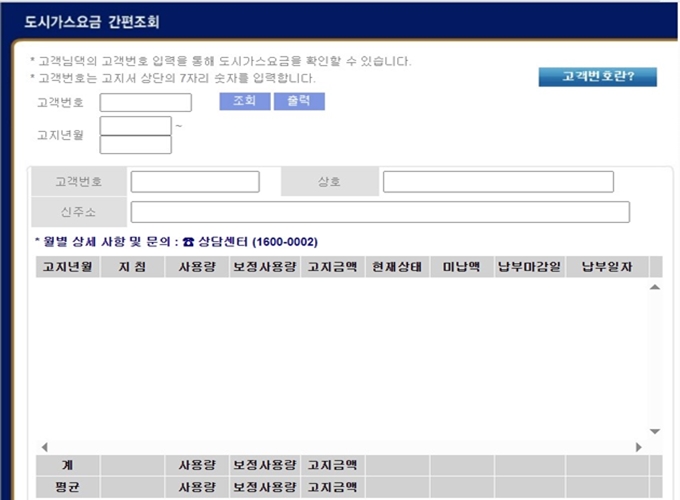Click 보정사용량 cell in the 계 row
The width and height of the screenshot is (680, 500).
click(265, 465)
